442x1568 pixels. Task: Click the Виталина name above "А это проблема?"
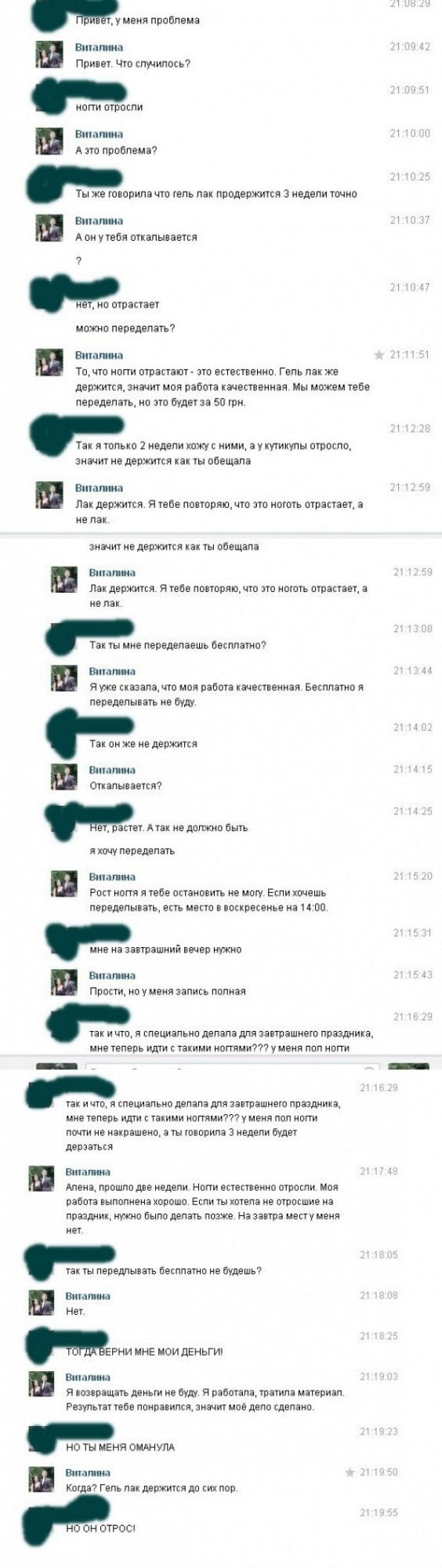pyautogui.click(x=99, y=134)
